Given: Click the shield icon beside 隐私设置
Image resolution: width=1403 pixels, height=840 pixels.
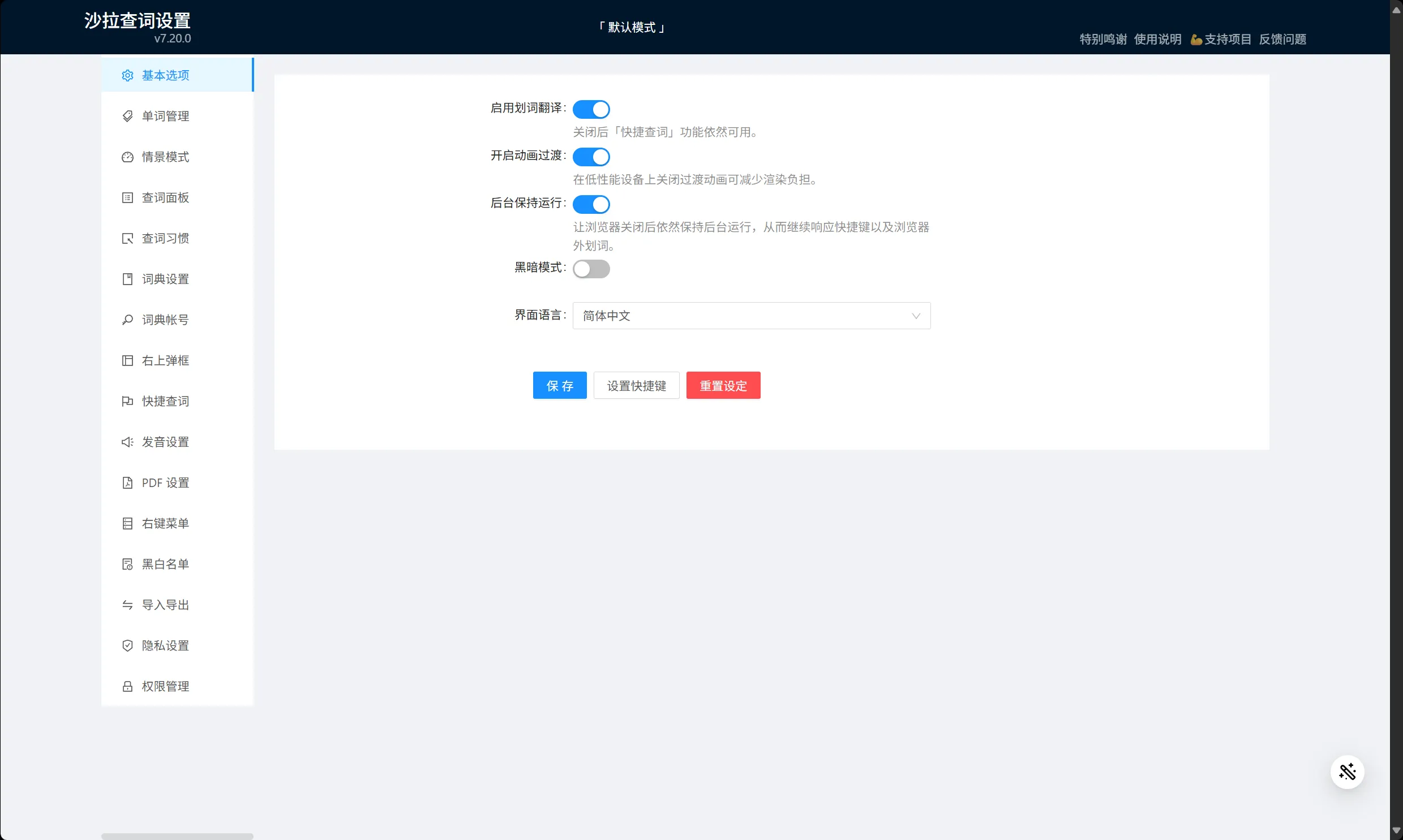Looking at the screenshot, I should (x=127, y=645).
